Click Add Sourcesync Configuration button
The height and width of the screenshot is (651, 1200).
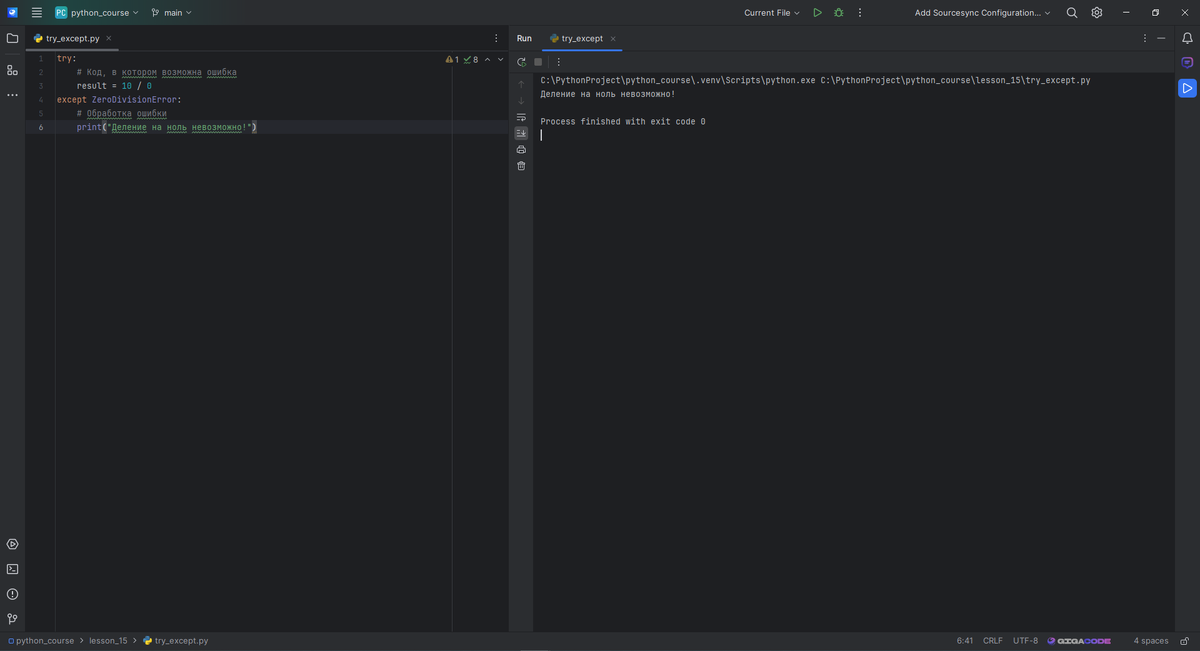[982, 13]
